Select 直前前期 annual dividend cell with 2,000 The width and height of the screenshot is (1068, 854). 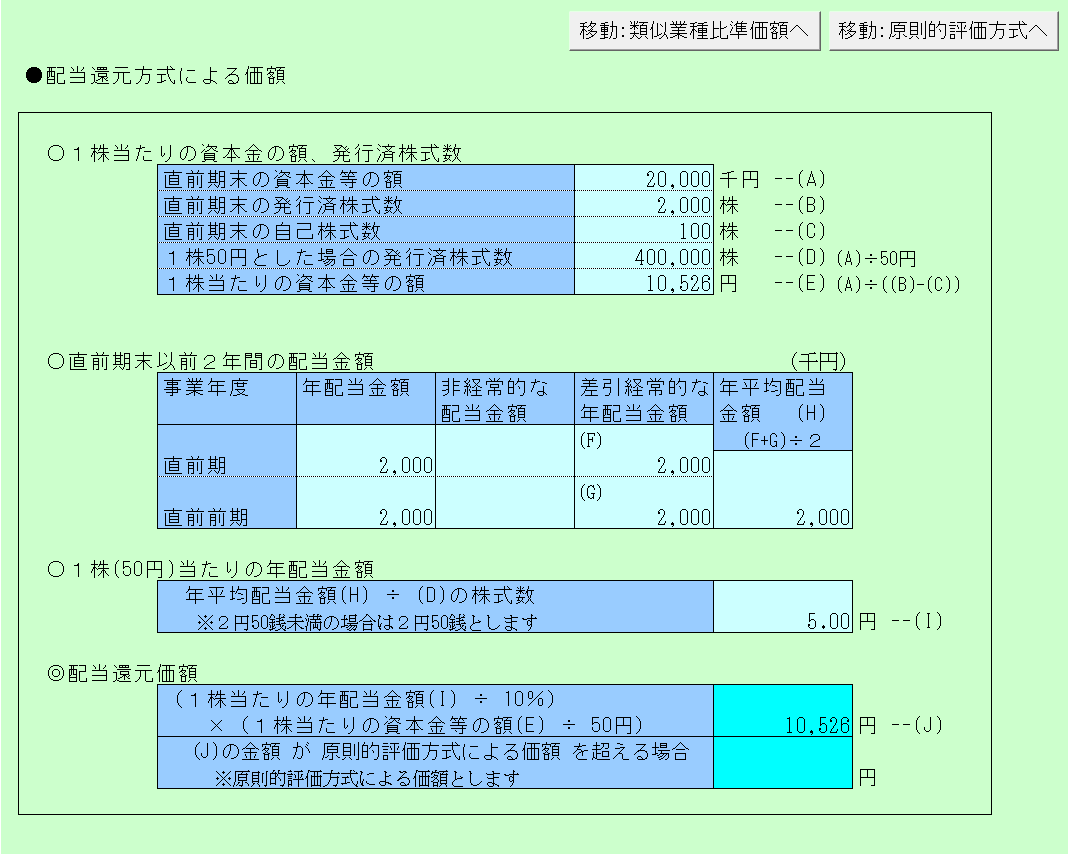[x=366, y=503]
